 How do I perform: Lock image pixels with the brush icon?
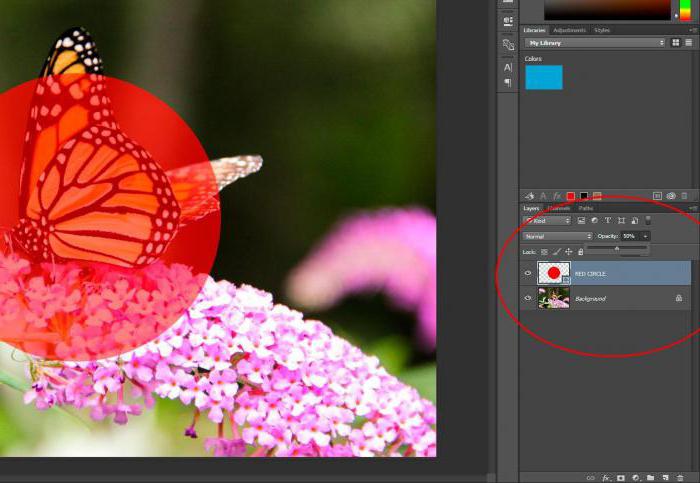tap(556, 252)
